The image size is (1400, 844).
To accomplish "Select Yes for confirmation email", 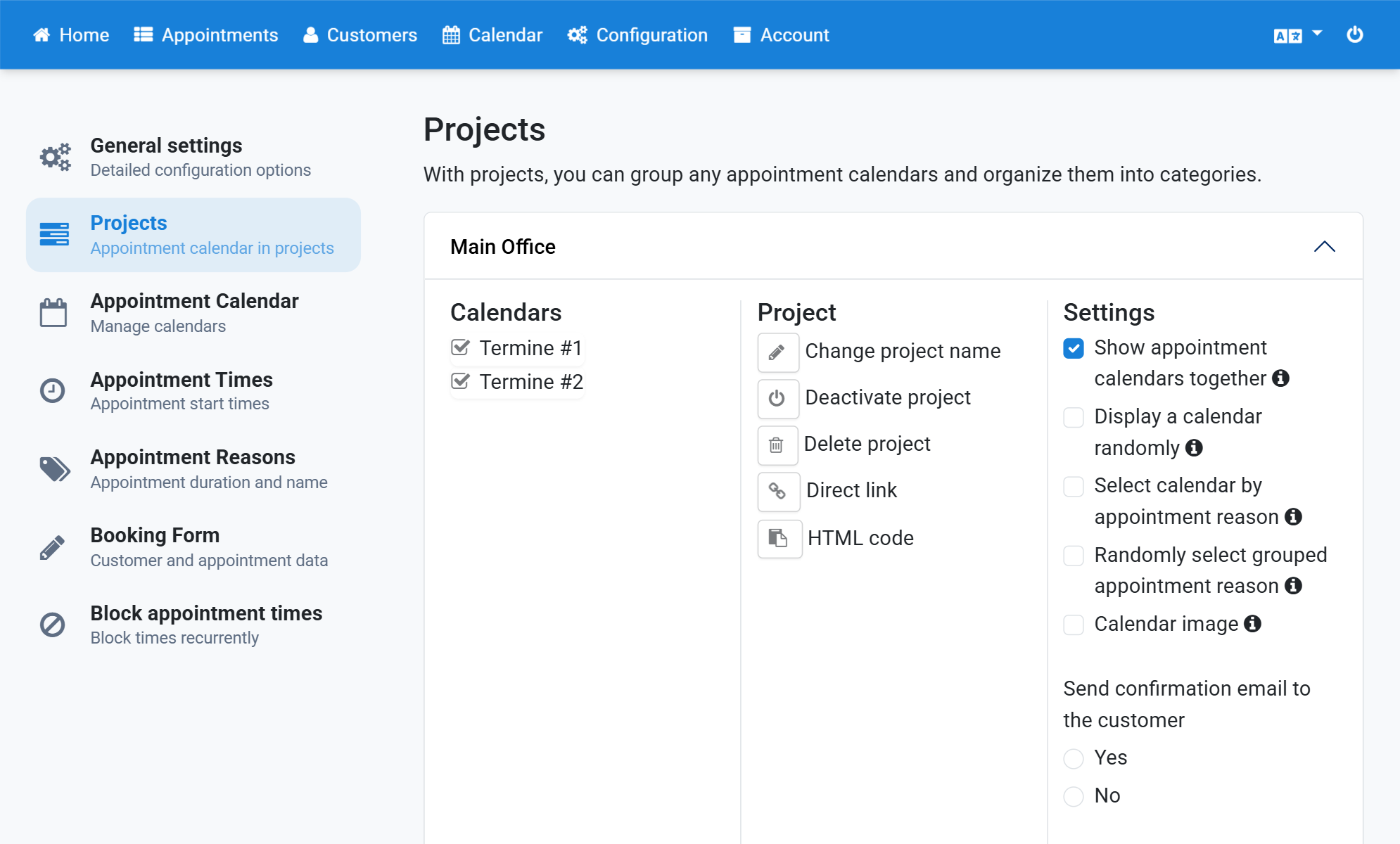I will 1074,759.
